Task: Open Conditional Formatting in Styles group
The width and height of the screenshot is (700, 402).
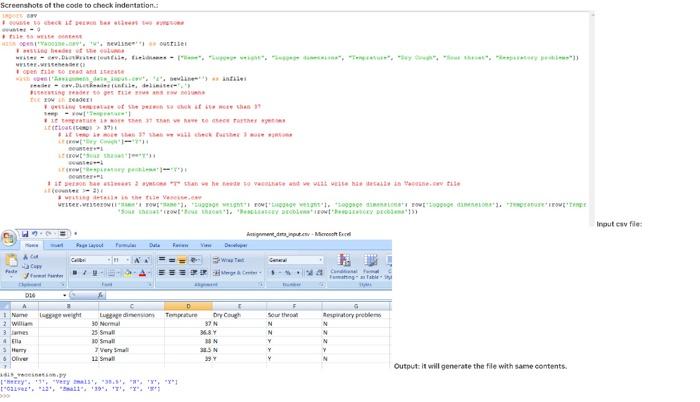Action: coord(343,266)
